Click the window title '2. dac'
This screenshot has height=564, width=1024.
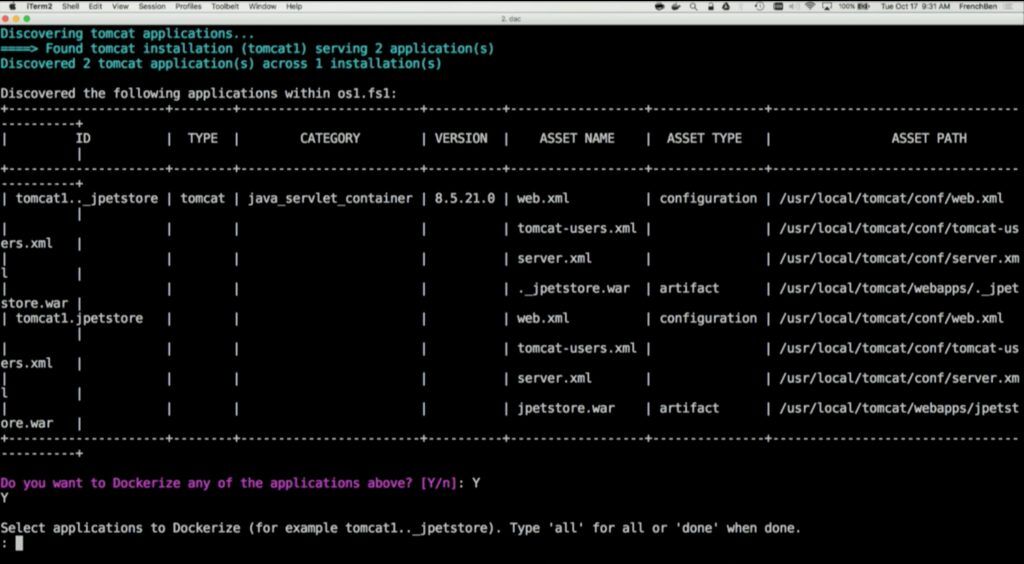tap(511, 19)
